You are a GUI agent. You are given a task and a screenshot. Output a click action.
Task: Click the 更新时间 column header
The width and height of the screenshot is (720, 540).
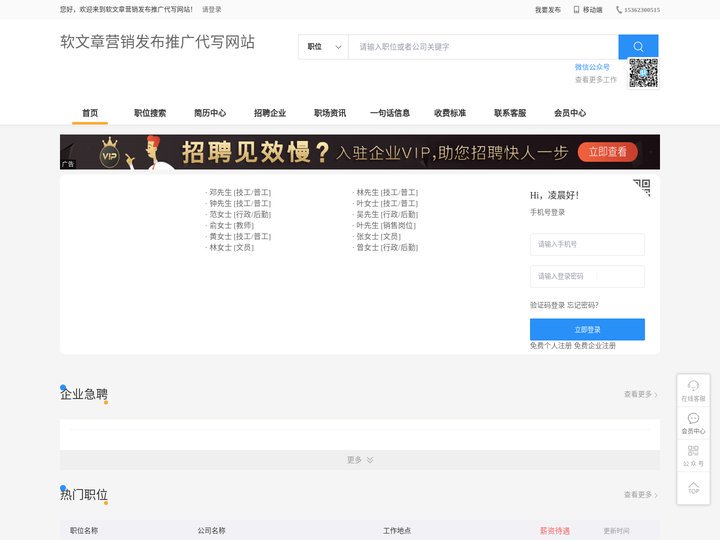point(616,531)
